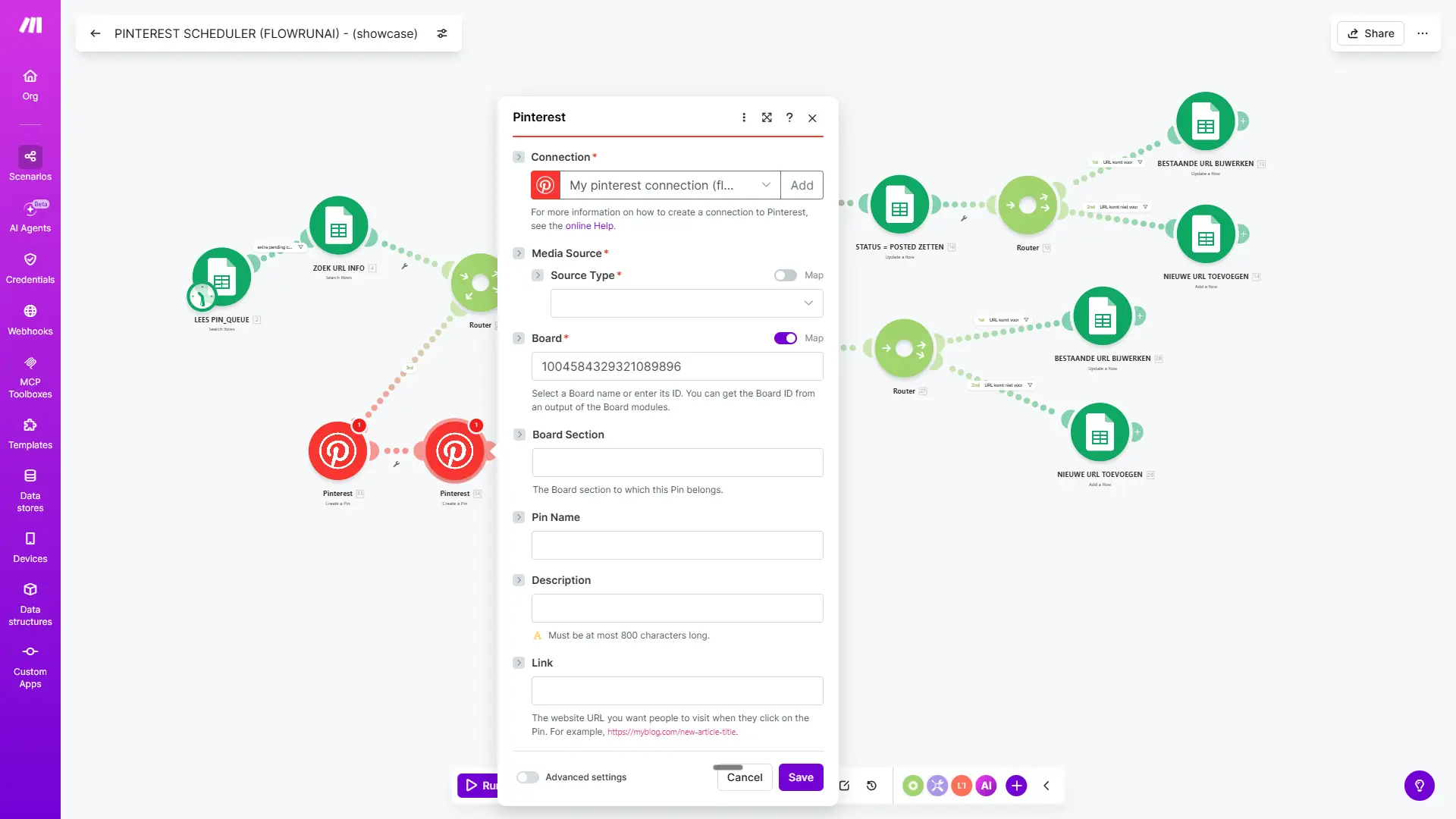
Task: Expand the Media Source field chevron
Action: (x=519, y=253)
